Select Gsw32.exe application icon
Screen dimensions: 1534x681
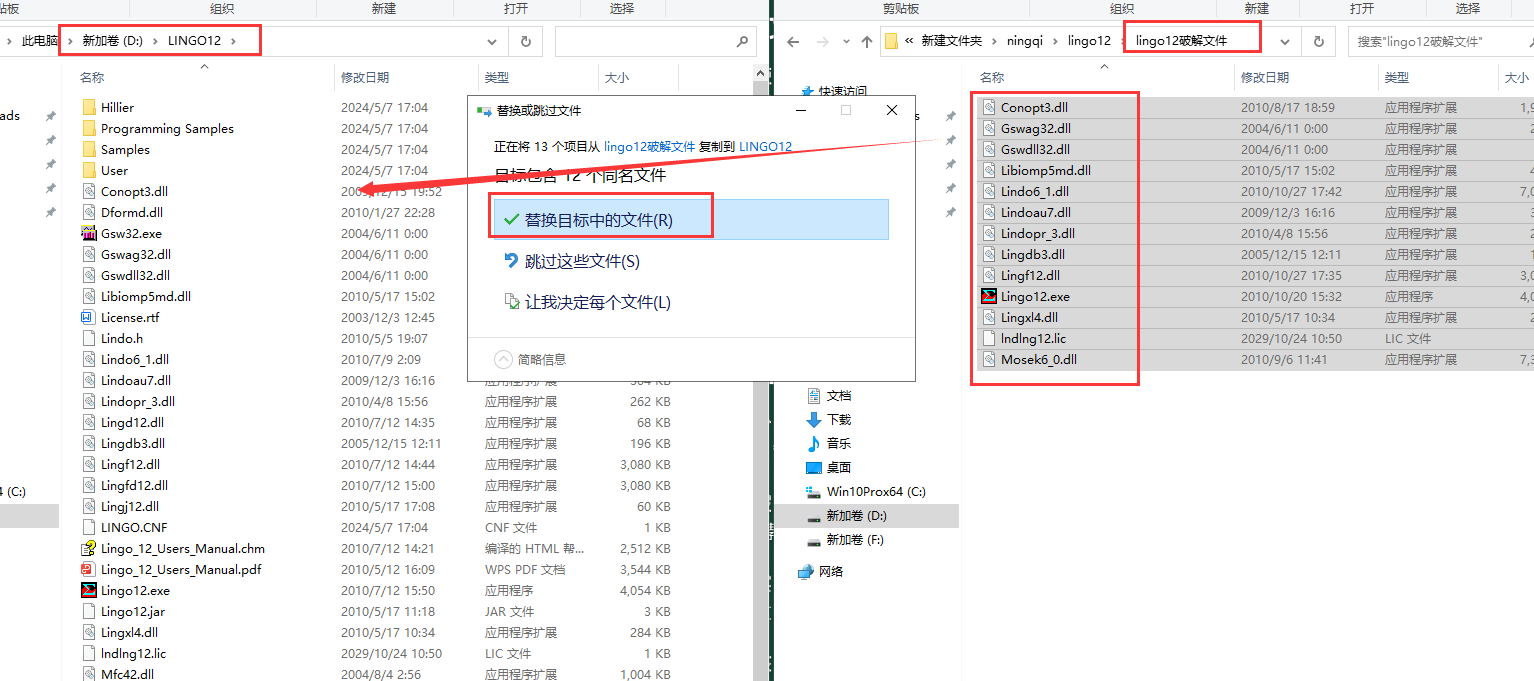[x=89, y=233]
